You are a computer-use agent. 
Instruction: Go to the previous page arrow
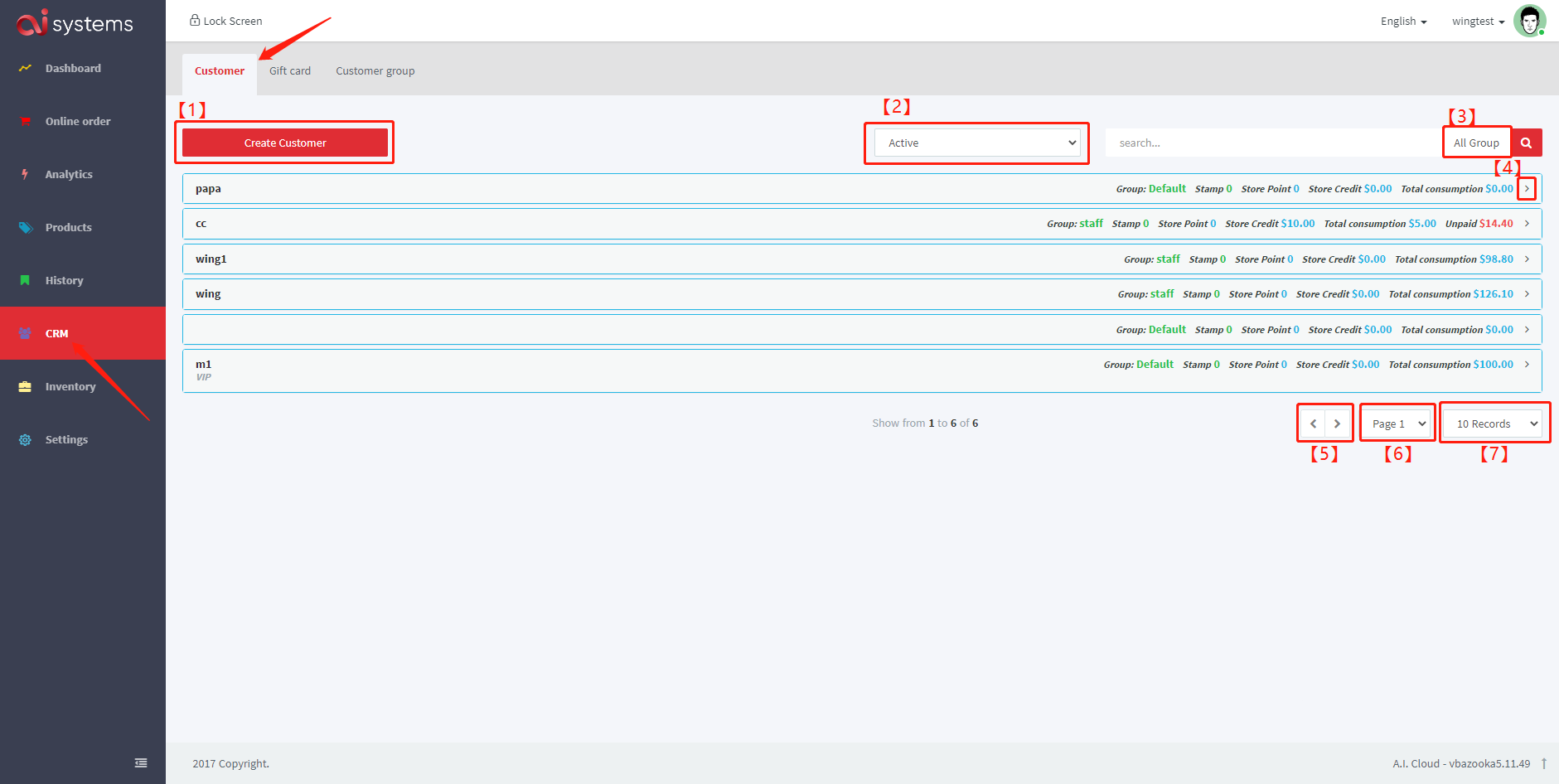pyautogui.click(x=1313, y=423)
